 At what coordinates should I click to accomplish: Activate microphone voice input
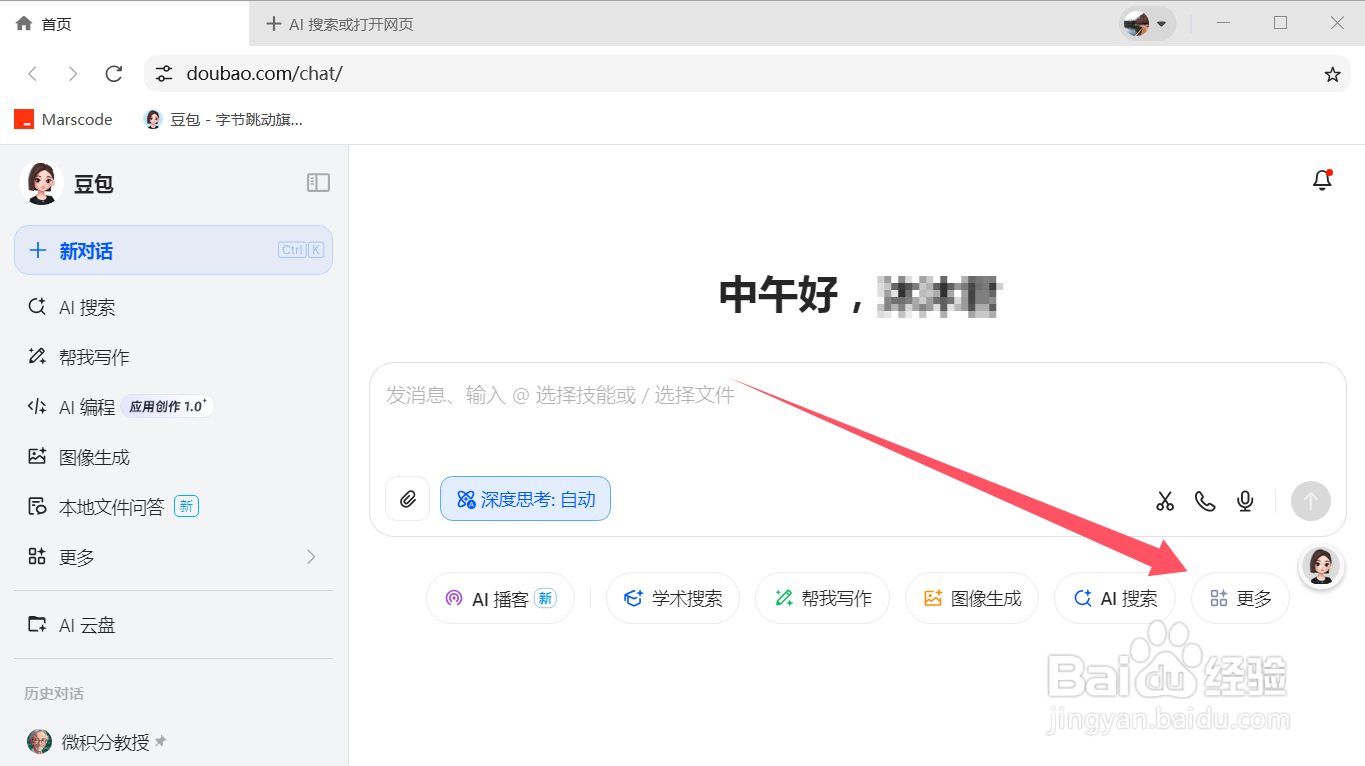(1245, 501)
